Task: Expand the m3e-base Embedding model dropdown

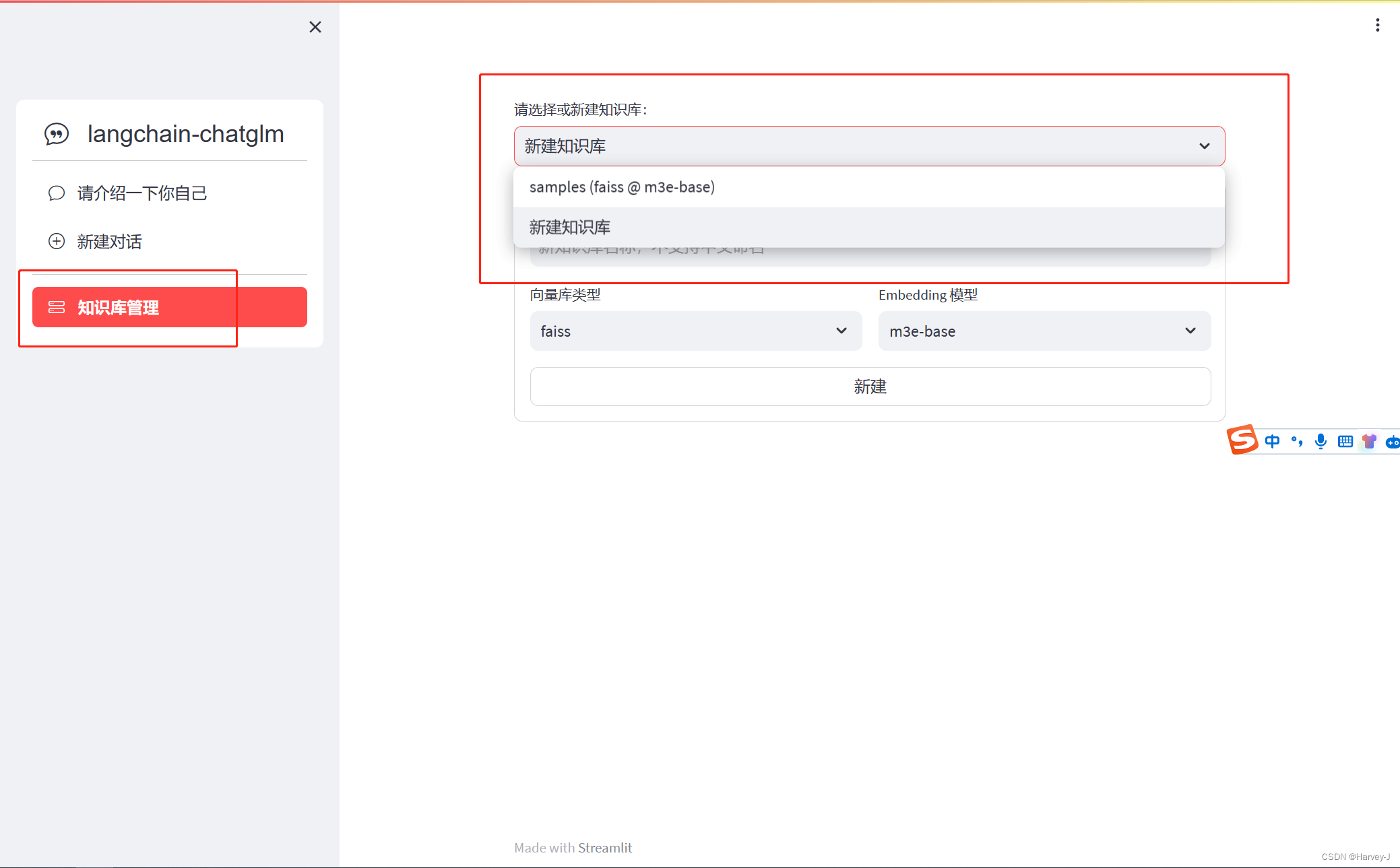Action: coord(1044,331)
